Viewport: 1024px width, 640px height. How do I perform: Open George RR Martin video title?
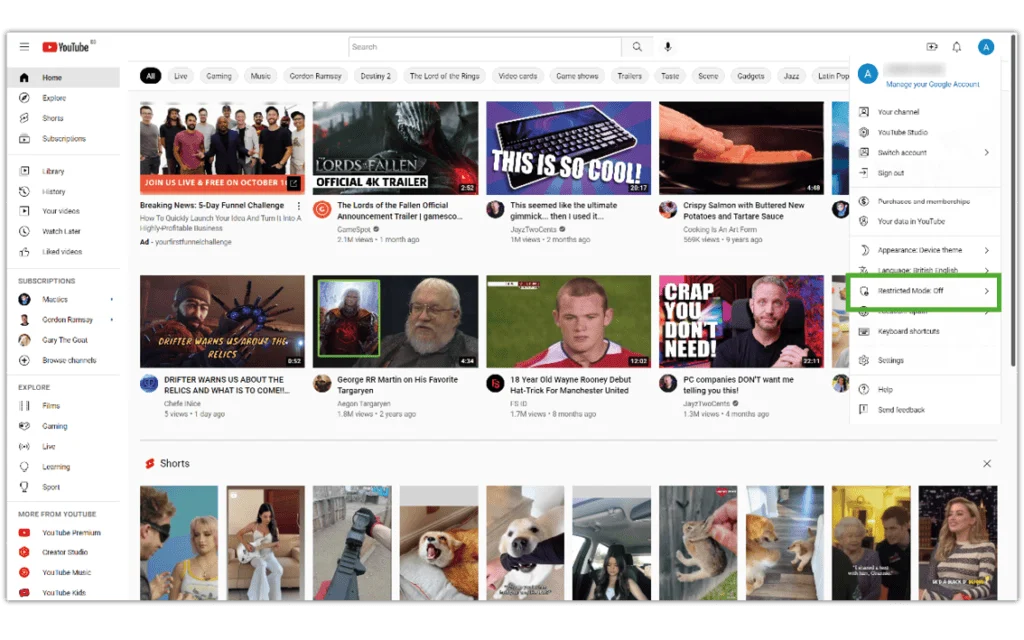(397, 385)
